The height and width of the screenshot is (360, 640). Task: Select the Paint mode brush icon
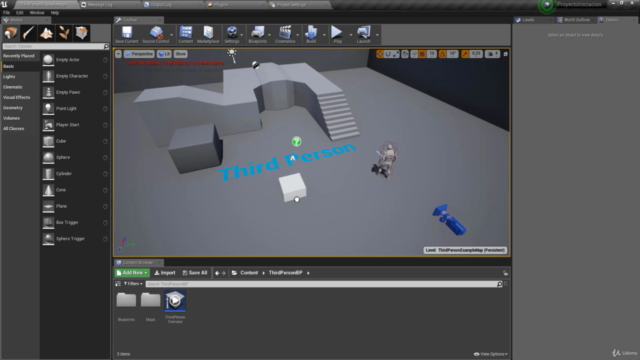(x=29, y=33)
